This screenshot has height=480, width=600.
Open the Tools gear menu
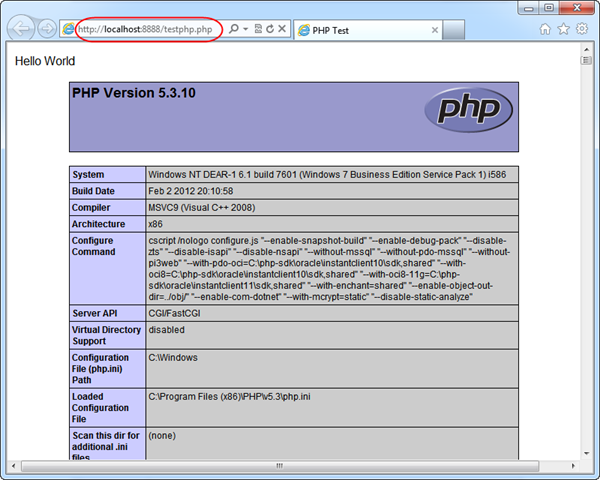point(582,29)
